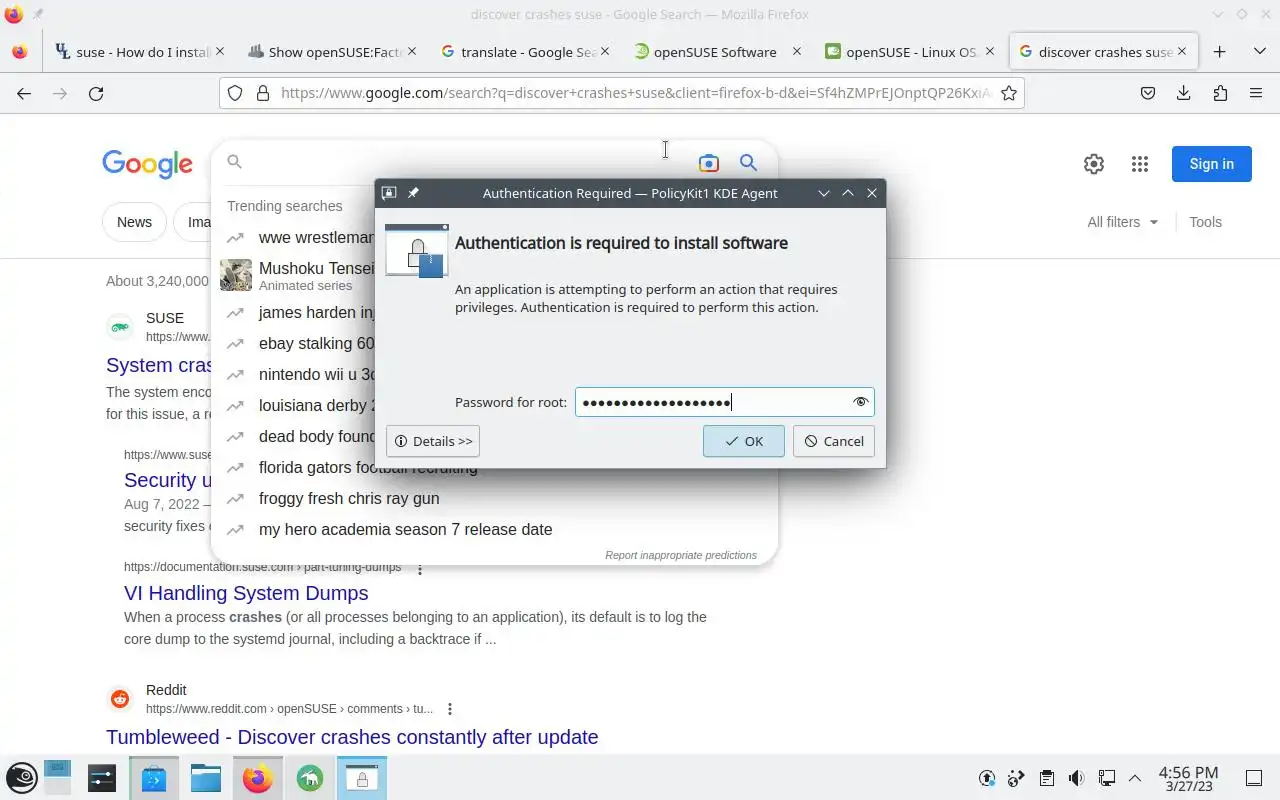List all tabs dropdown arrow
Viewport: 1280px width, 800px height.
[x=1259, y=52]
